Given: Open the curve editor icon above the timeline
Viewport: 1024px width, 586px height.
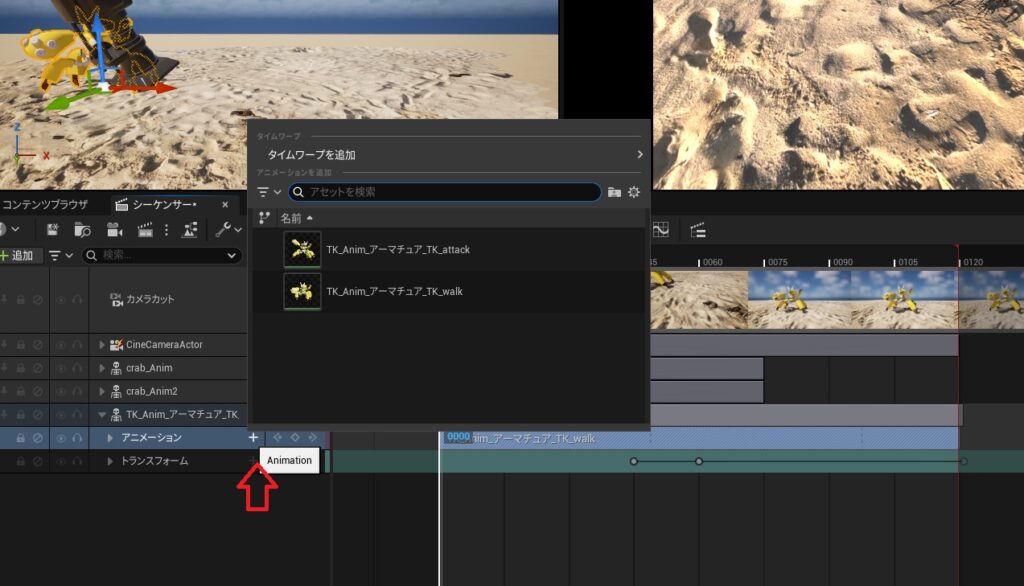Looking at the screenshot, I should 661,230.
